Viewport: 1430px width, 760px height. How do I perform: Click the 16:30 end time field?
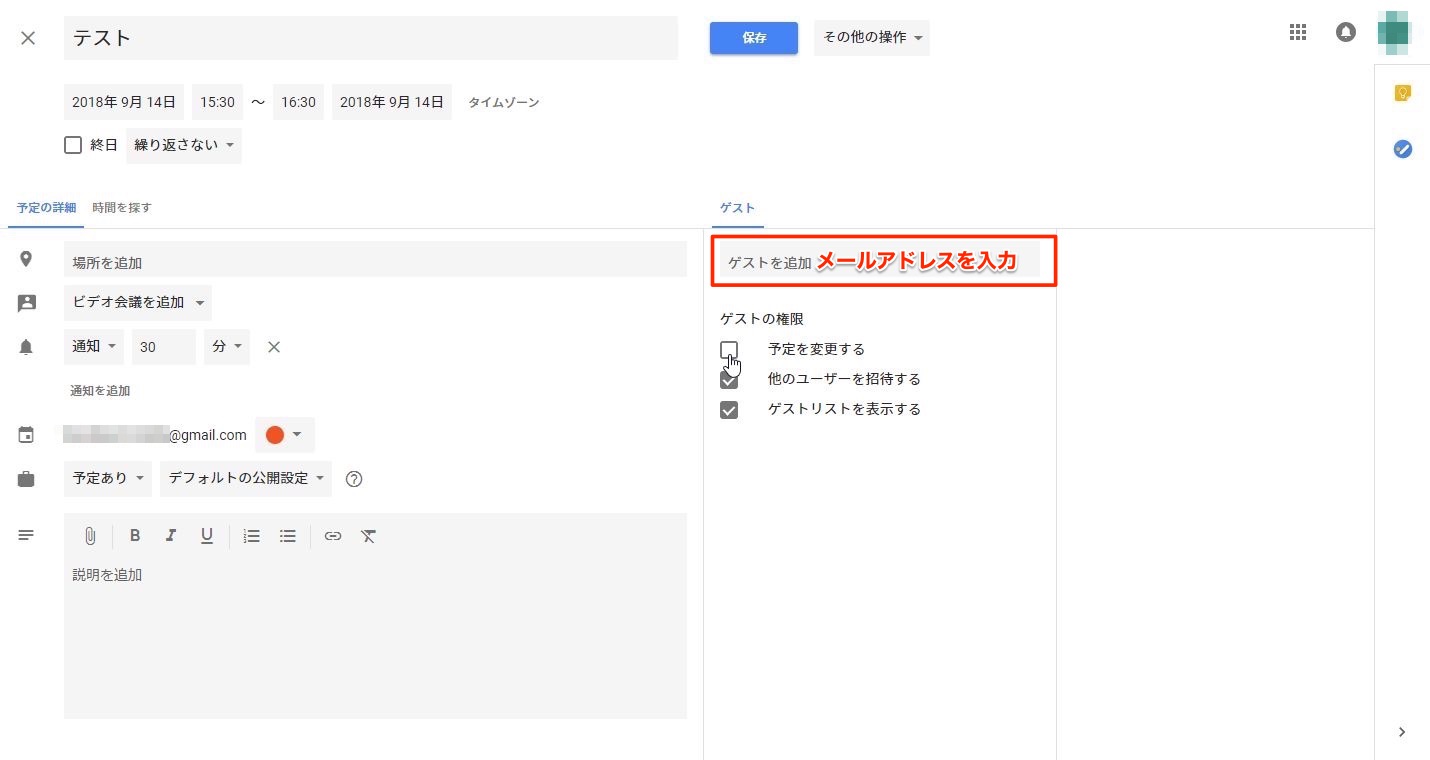298,102
